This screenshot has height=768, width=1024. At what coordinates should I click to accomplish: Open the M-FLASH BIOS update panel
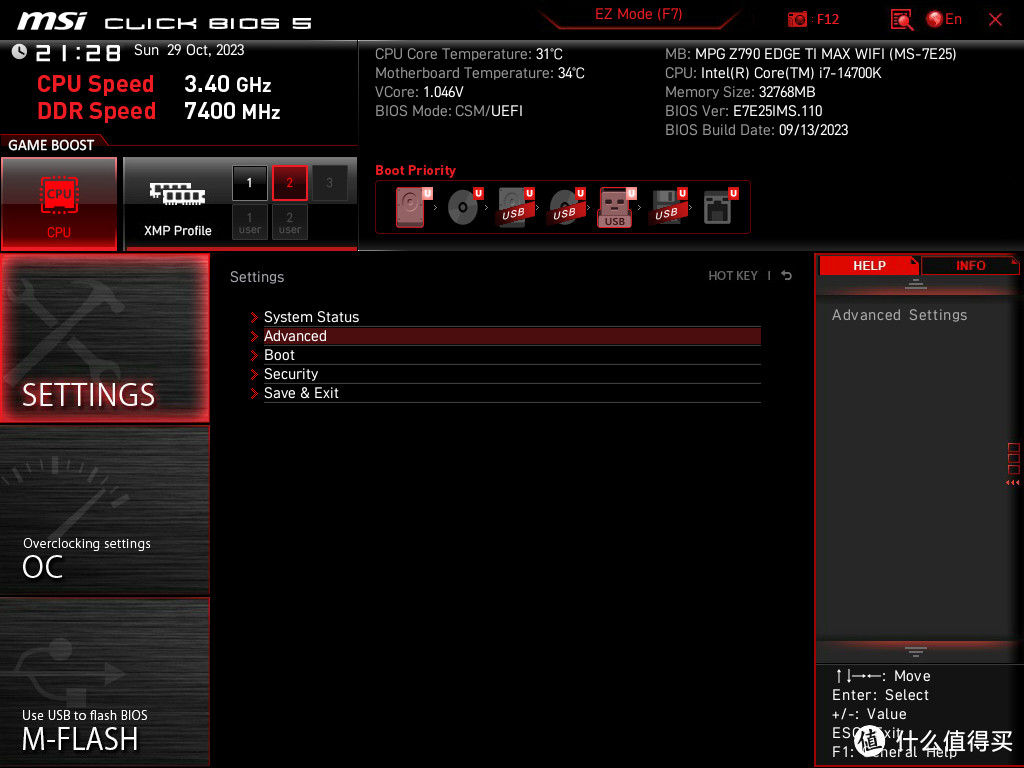tap(105, 681)
